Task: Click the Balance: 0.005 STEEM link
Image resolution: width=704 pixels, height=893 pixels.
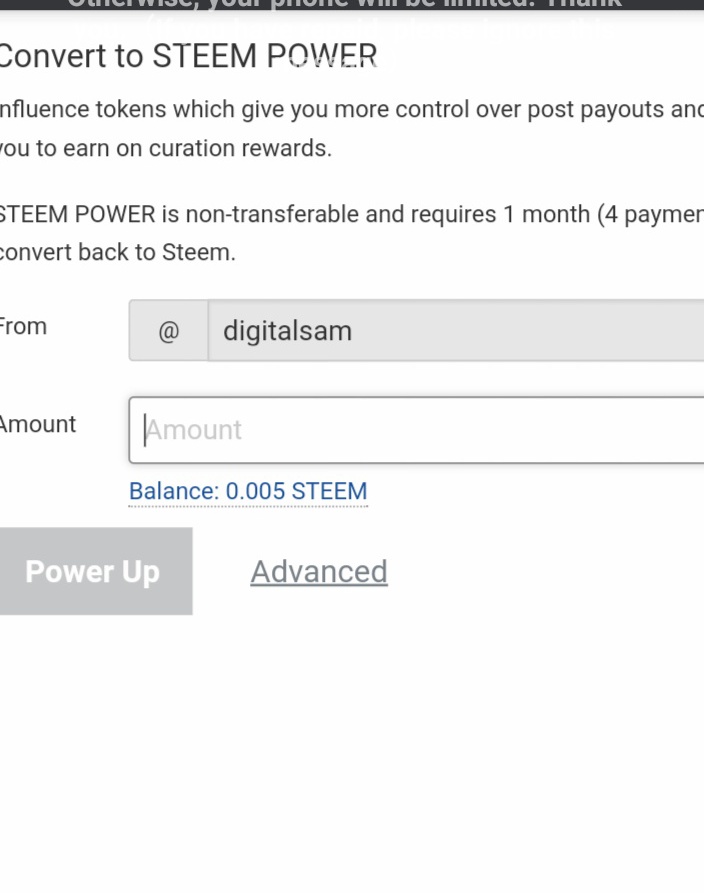Action: pos(248,491)
